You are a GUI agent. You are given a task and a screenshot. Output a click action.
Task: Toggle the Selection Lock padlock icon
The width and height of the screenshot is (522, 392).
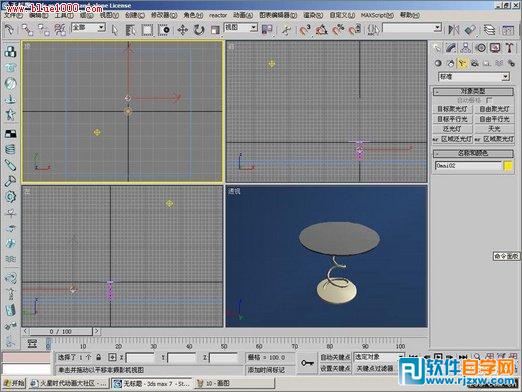[99, 357]
